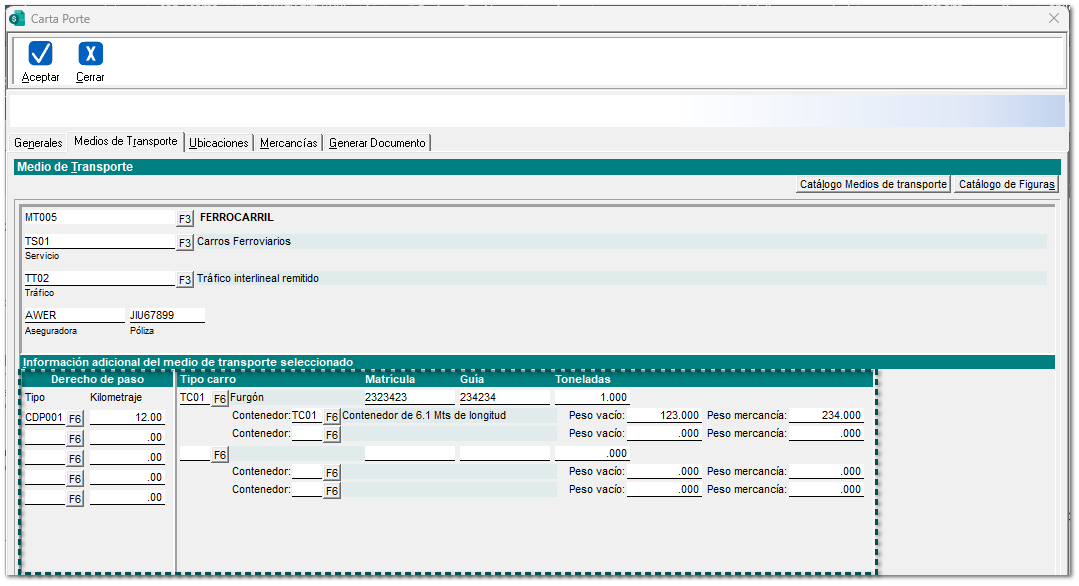Switch to the Generales tab
This screenshot has height=586, width=1079.
(x=38, y=143)
